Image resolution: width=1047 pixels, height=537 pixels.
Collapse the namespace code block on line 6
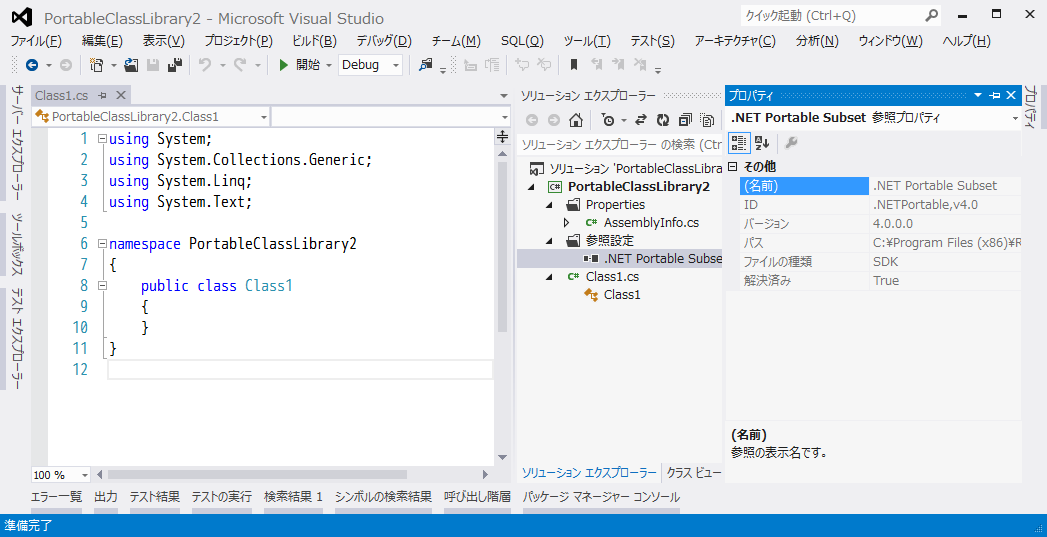pos(102,244)
